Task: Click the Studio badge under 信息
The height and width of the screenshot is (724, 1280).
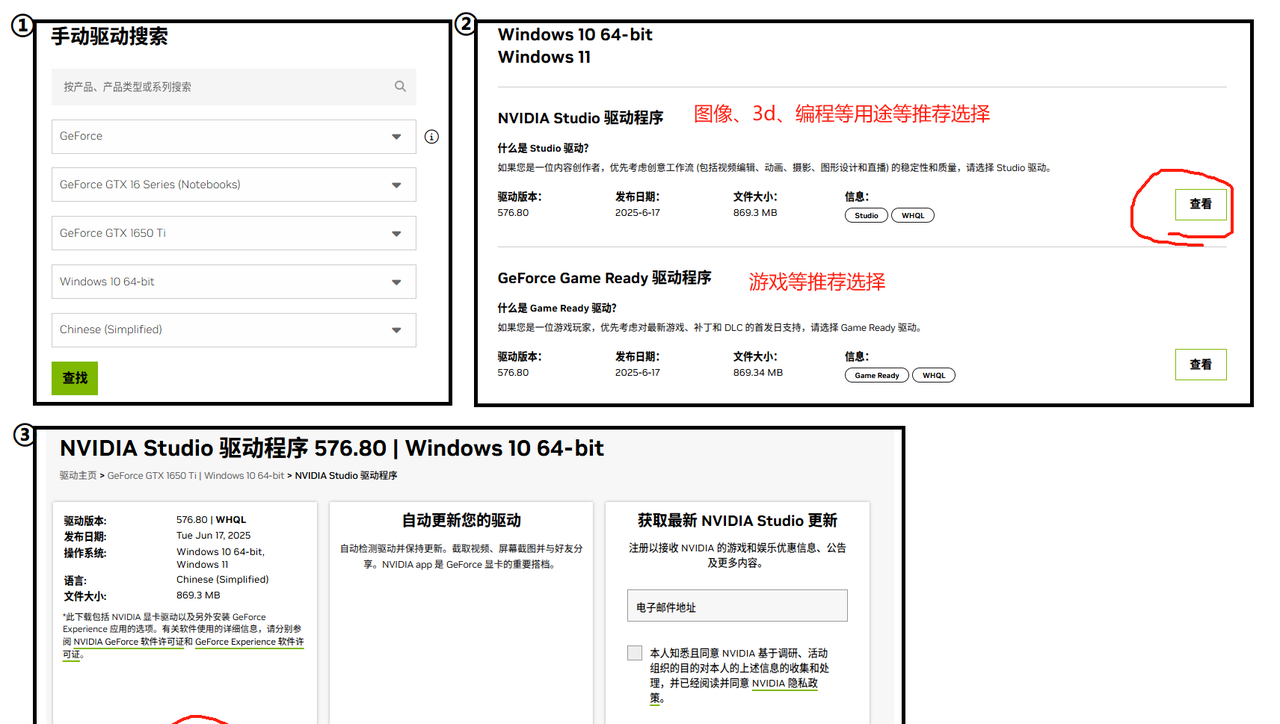Action: click(x=865, y=215)
